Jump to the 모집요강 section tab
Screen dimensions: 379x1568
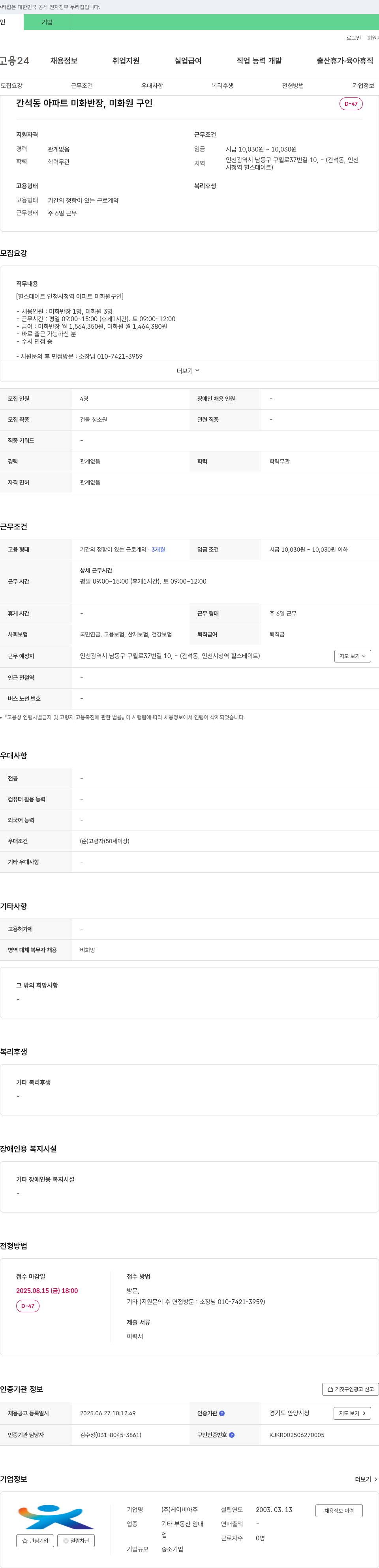11,86
